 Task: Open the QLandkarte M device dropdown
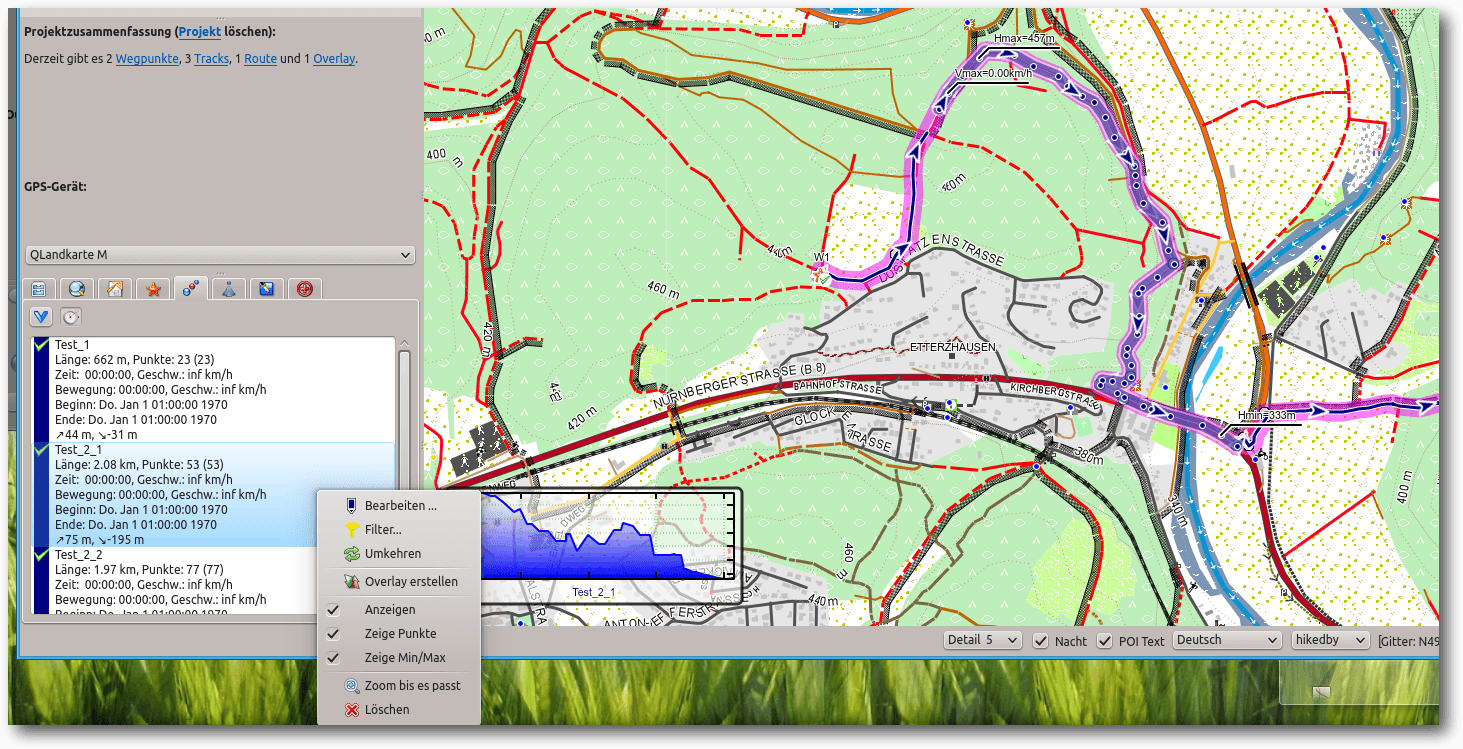click(x=220, y=256)
